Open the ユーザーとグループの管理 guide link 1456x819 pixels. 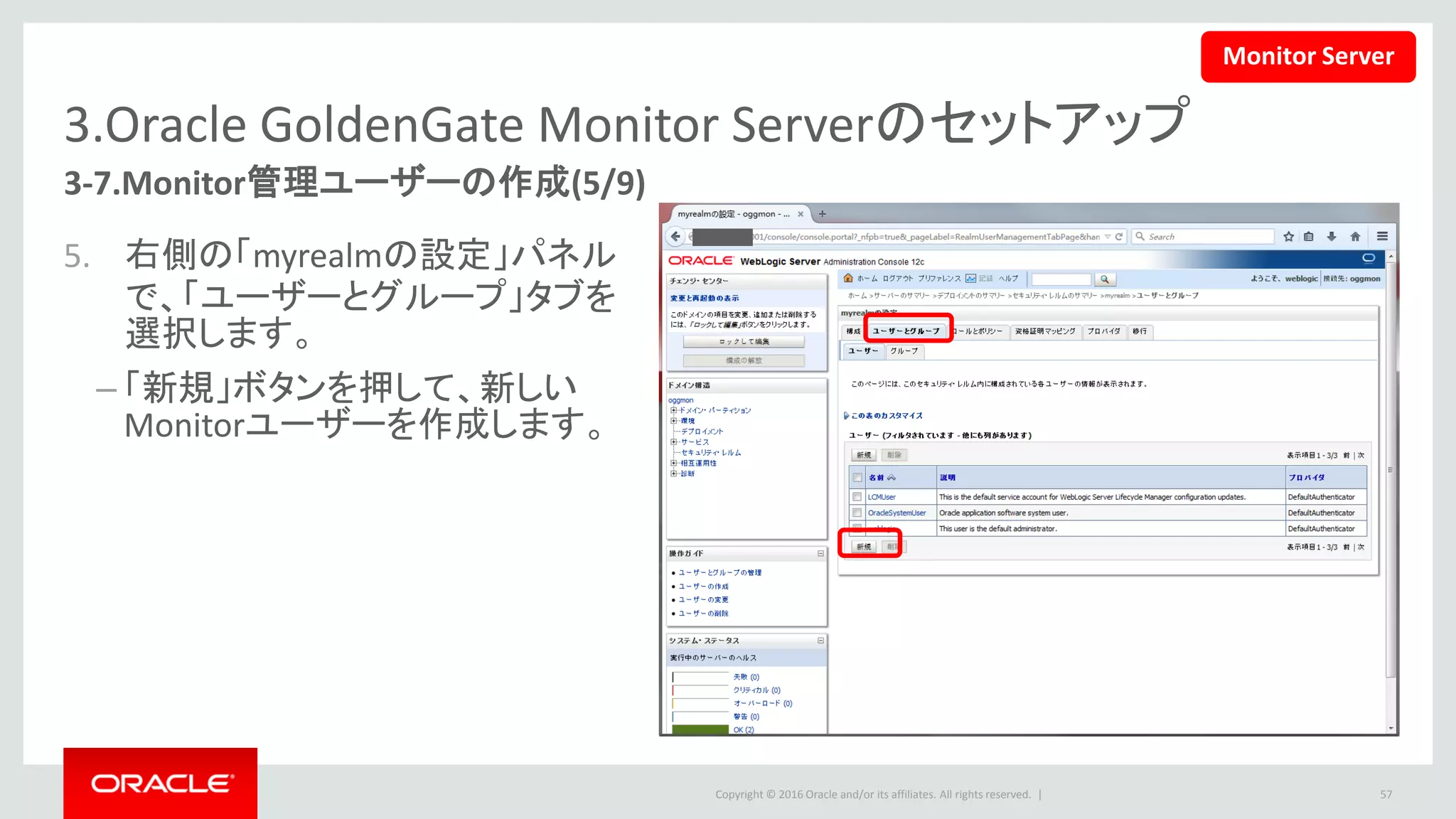(719, 573)
